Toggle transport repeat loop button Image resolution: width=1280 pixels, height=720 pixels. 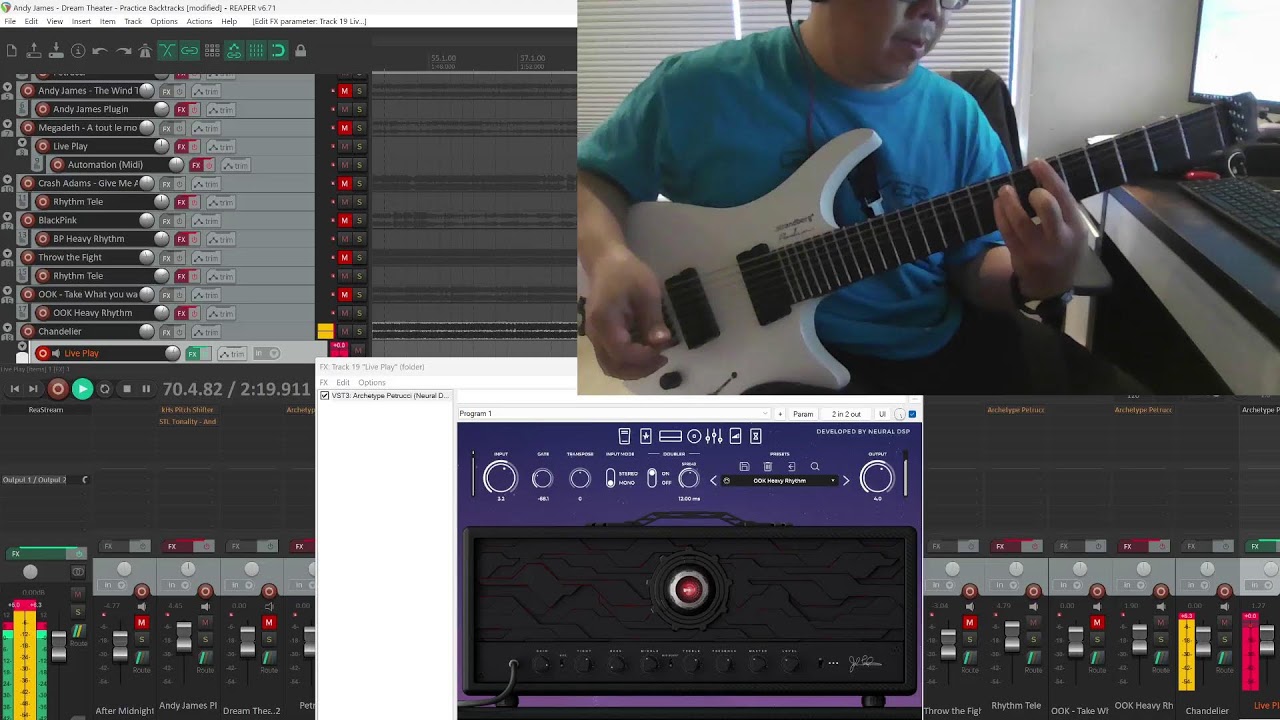pyautogui.click(x=104, y=389)
